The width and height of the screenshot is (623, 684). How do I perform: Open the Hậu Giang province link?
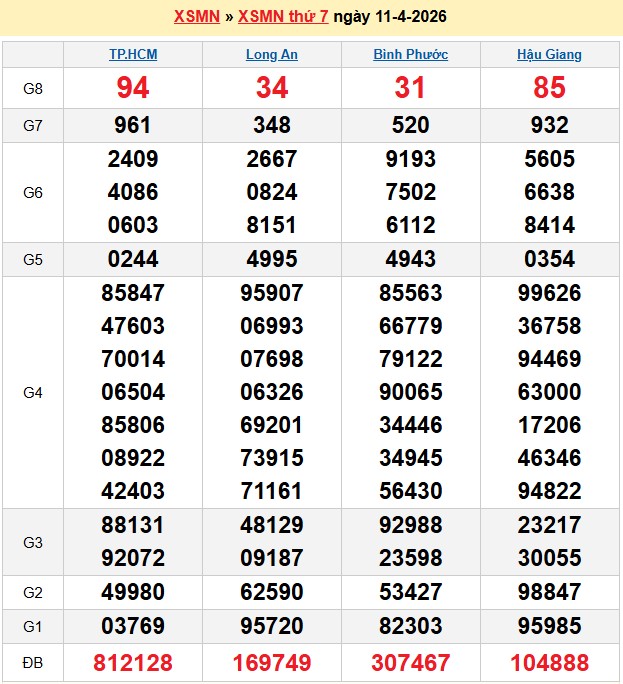pos(550,55)
